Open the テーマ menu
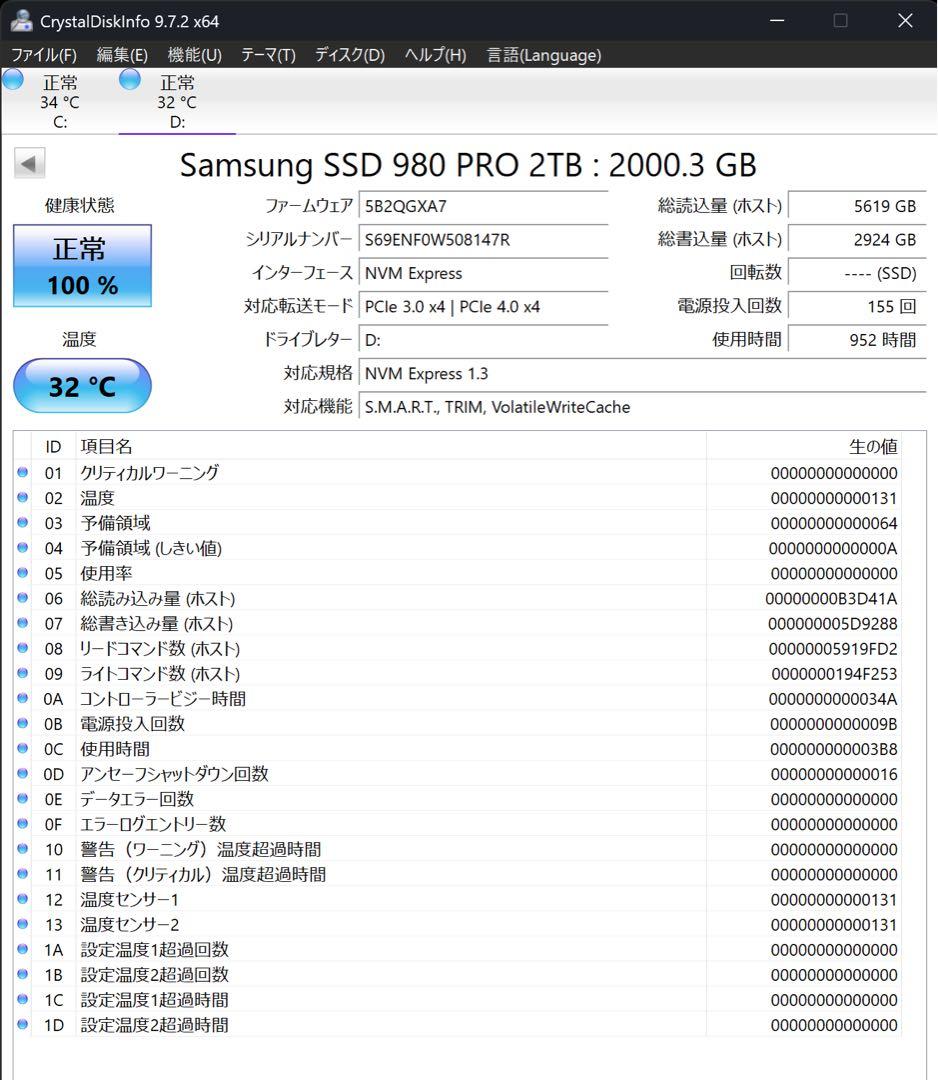 point(267,55)
